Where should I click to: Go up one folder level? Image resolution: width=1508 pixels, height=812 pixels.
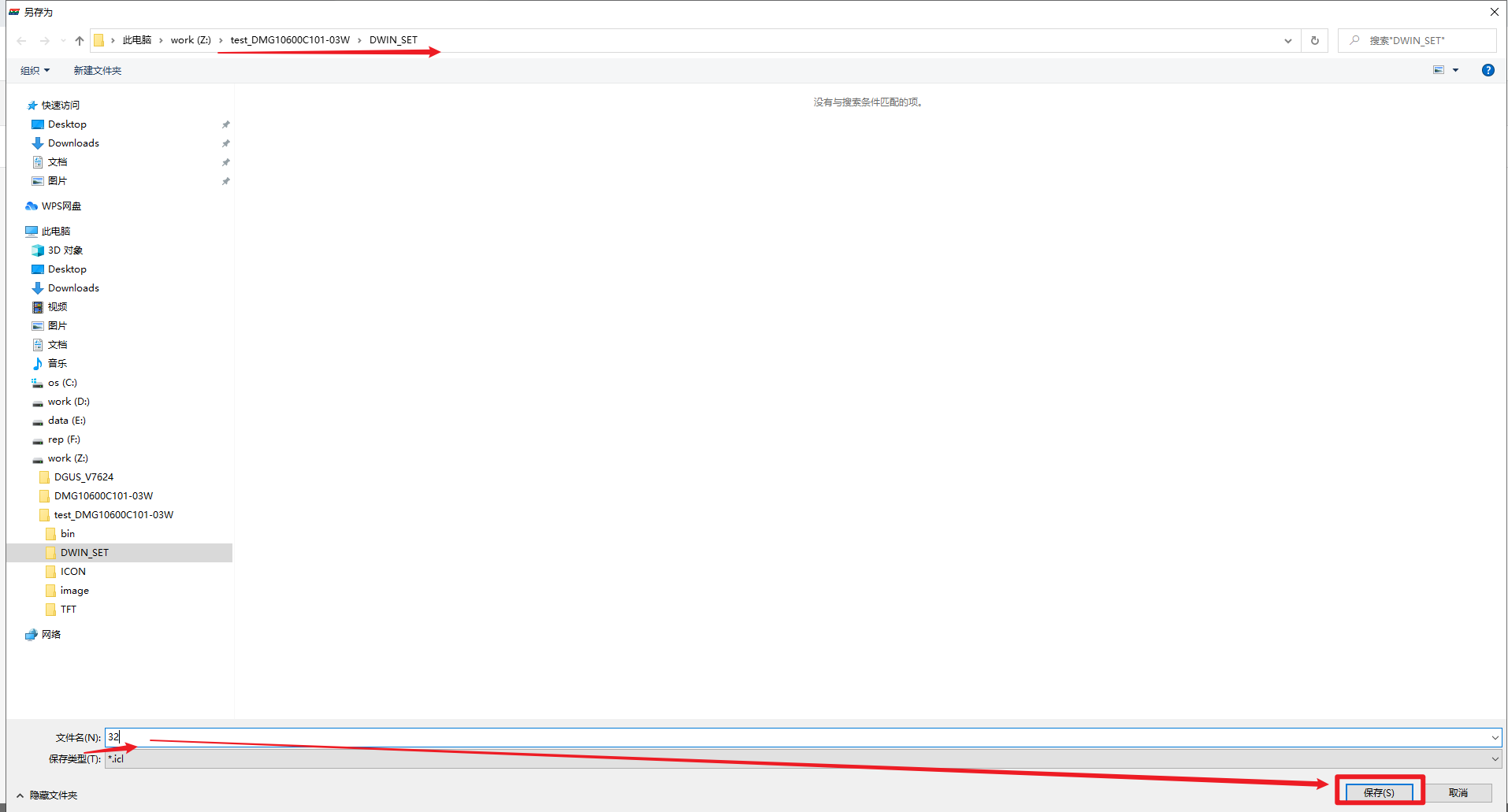(x=80, y=41)
